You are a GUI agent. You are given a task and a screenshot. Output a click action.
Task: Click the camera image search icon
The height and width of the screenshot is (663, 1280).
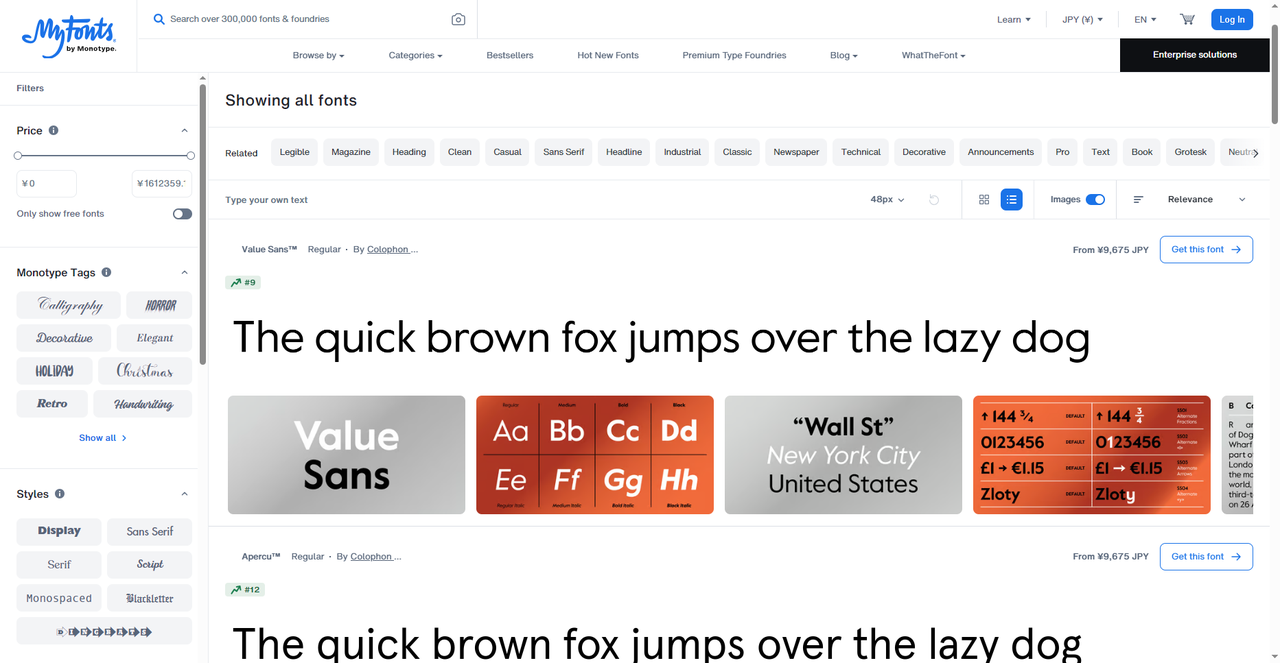click(458, 19)
